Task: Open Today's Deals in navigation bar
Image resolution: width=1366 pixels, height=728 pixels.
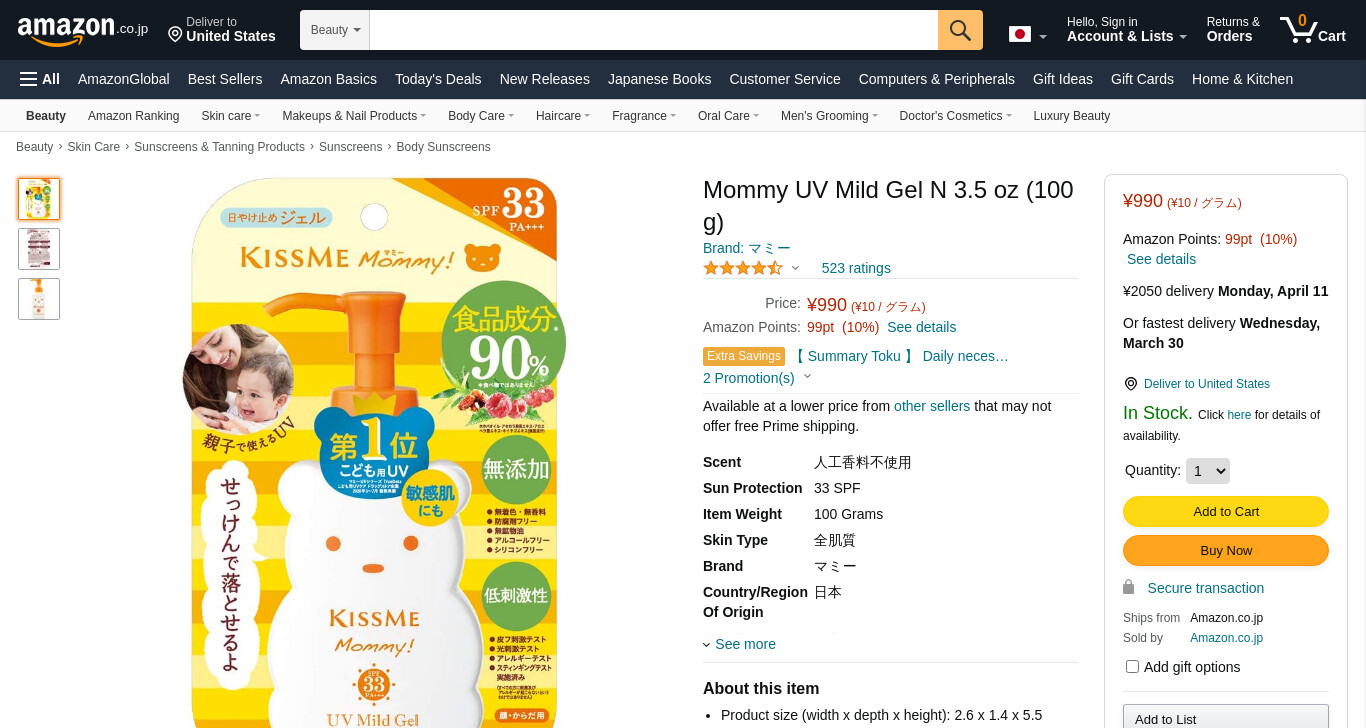Action: pos(438,79)
